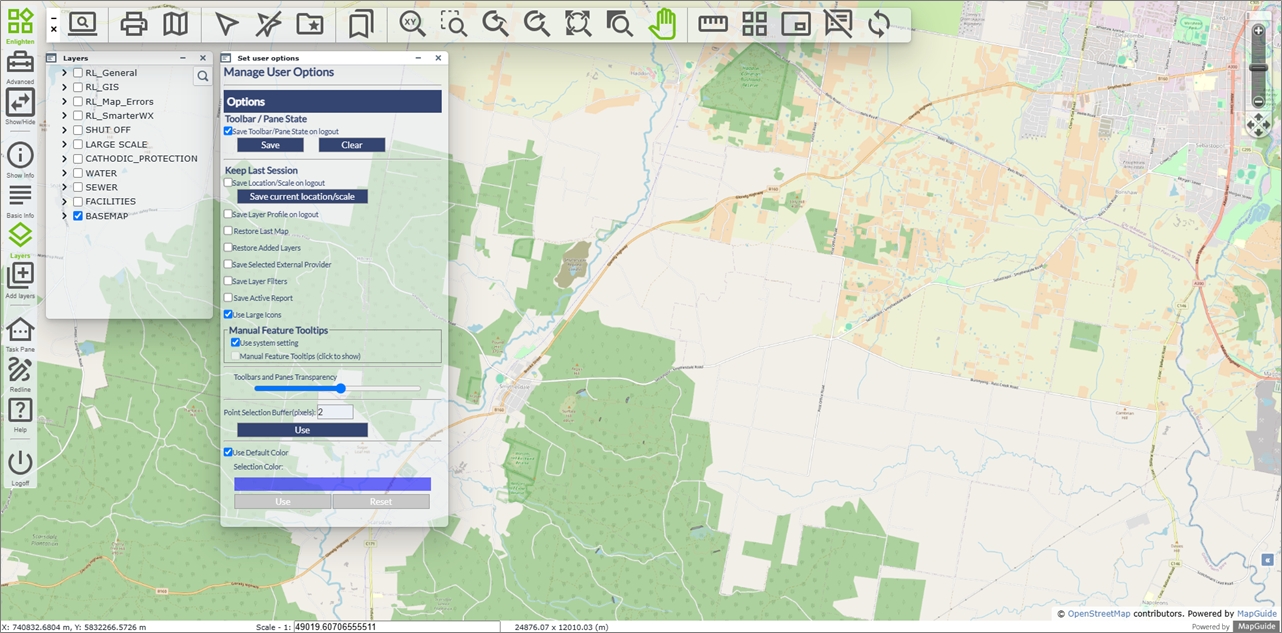Open the Task Pane from sidebar
Viewport: 1282px width, 633px height.
[x=20, y=330]
